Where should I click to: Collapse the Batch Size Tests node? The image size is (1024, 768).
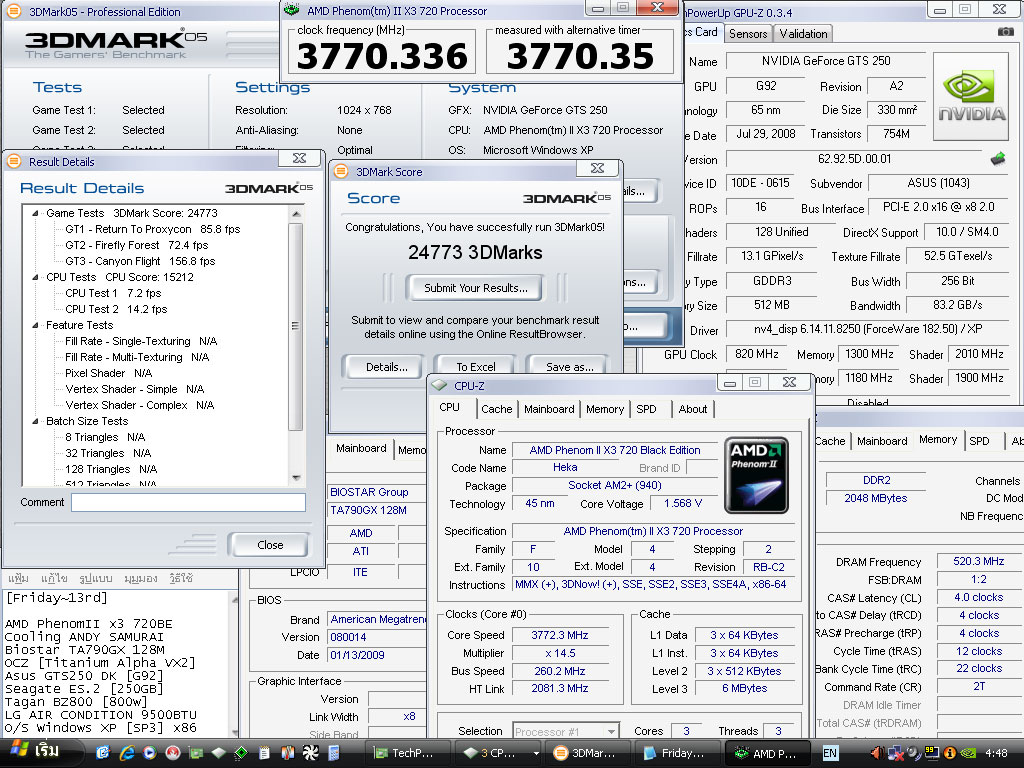pyautogui.click(x=36, y=421)
